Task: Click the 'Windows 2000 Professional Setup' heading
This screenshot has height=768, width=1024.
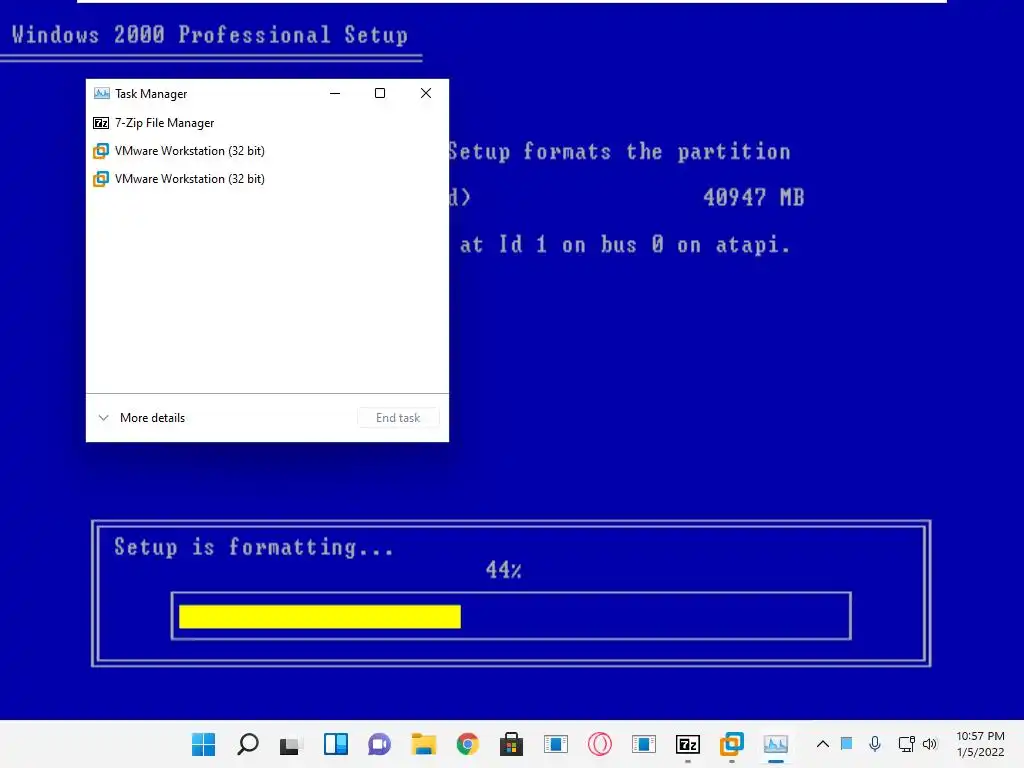Action: tap(210, 35)
